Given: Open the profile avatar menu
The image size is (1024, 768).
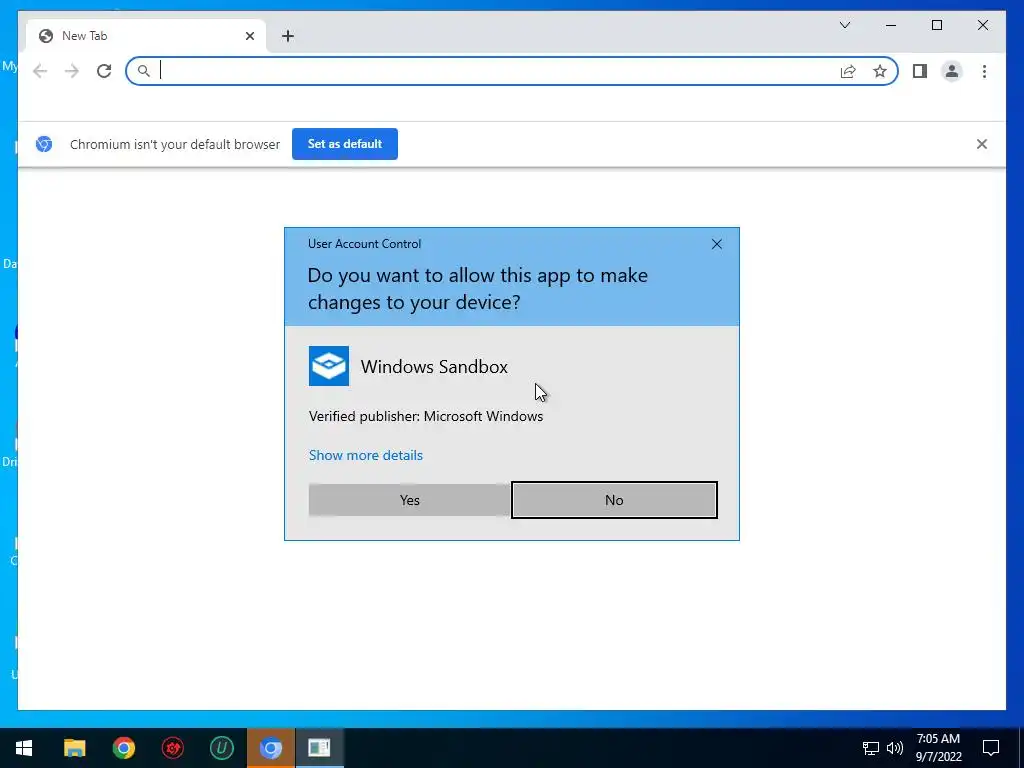Looking at the screenshot, I should [x=952, y=71].
